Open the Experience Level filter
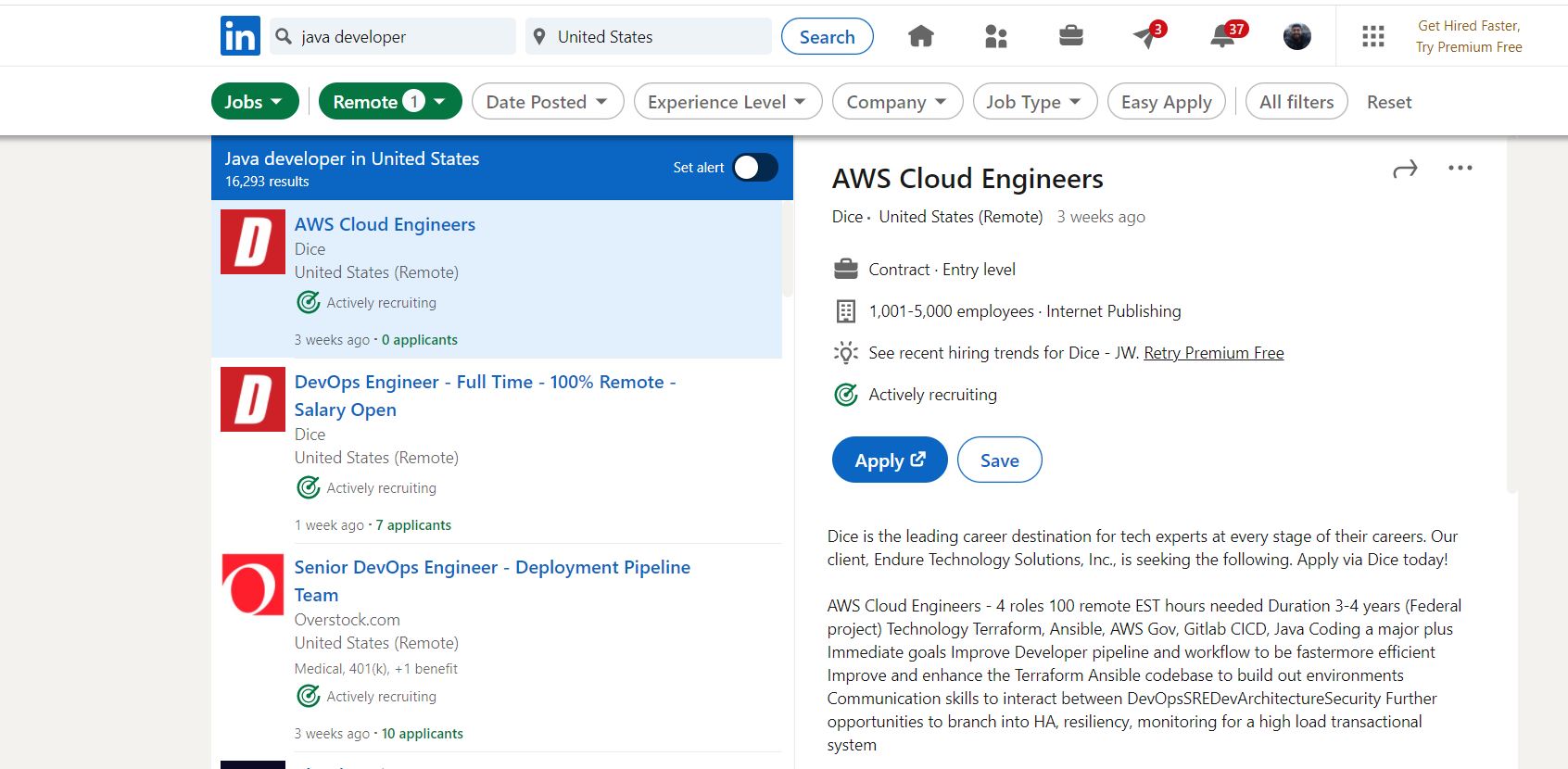This screenshot has width=1568, height=769. (x=727, y=102)
